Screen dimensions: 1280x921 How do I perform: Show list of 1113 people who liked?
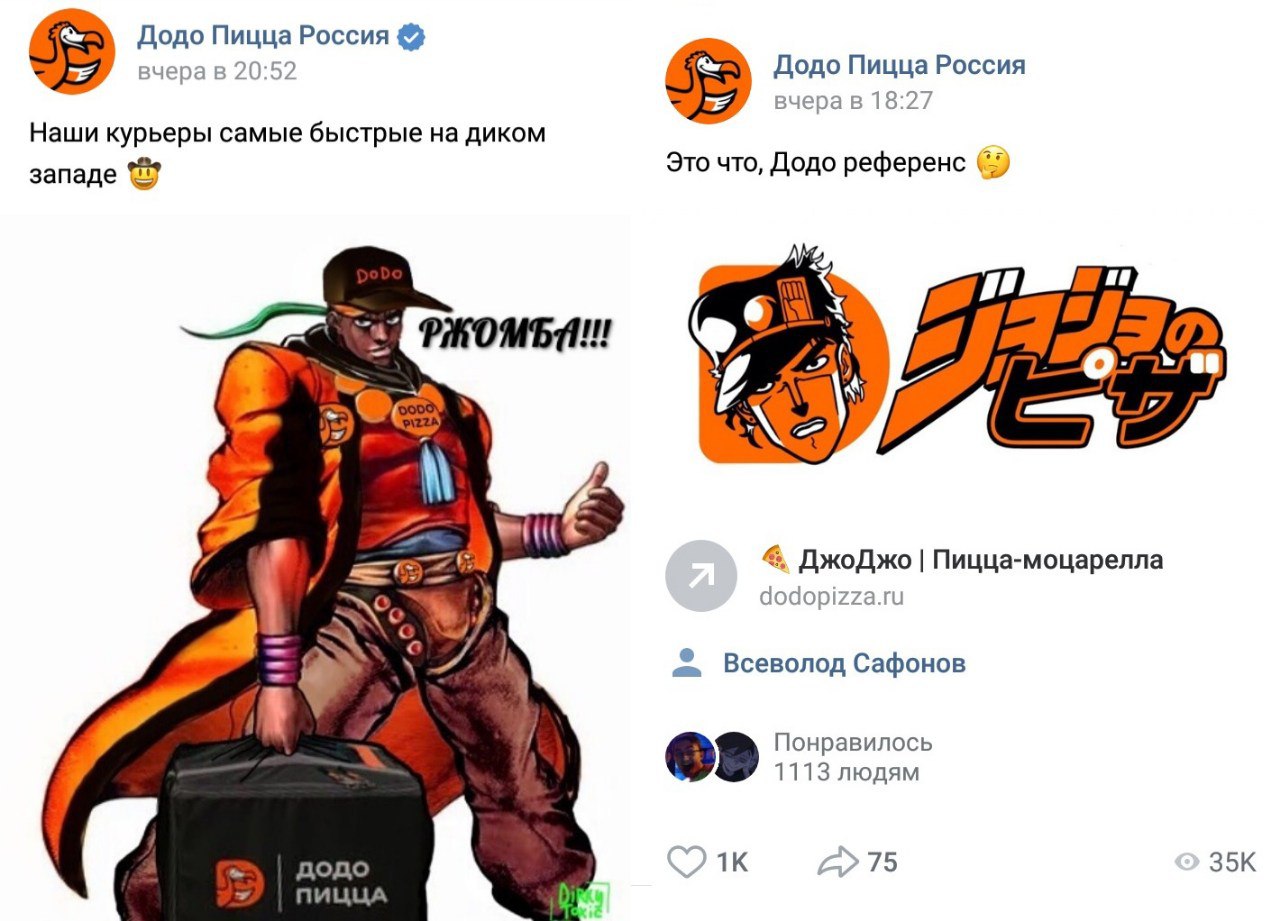click(853, 757)
